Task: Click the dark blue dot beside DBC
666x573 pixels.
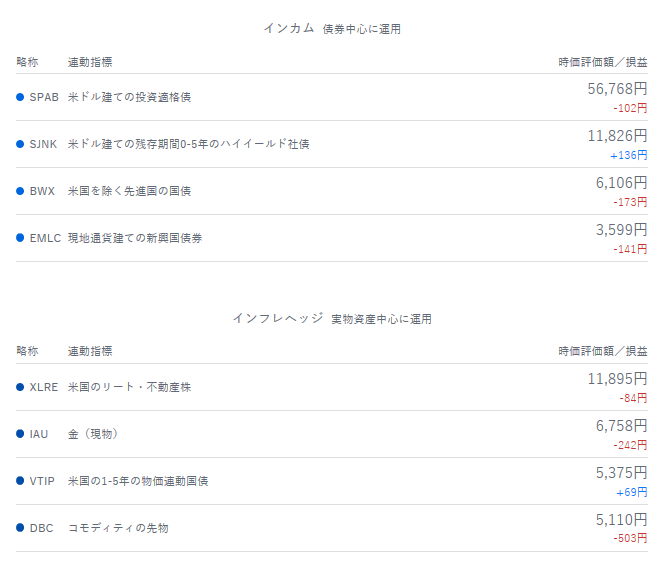Action: (x=20, y=528)
